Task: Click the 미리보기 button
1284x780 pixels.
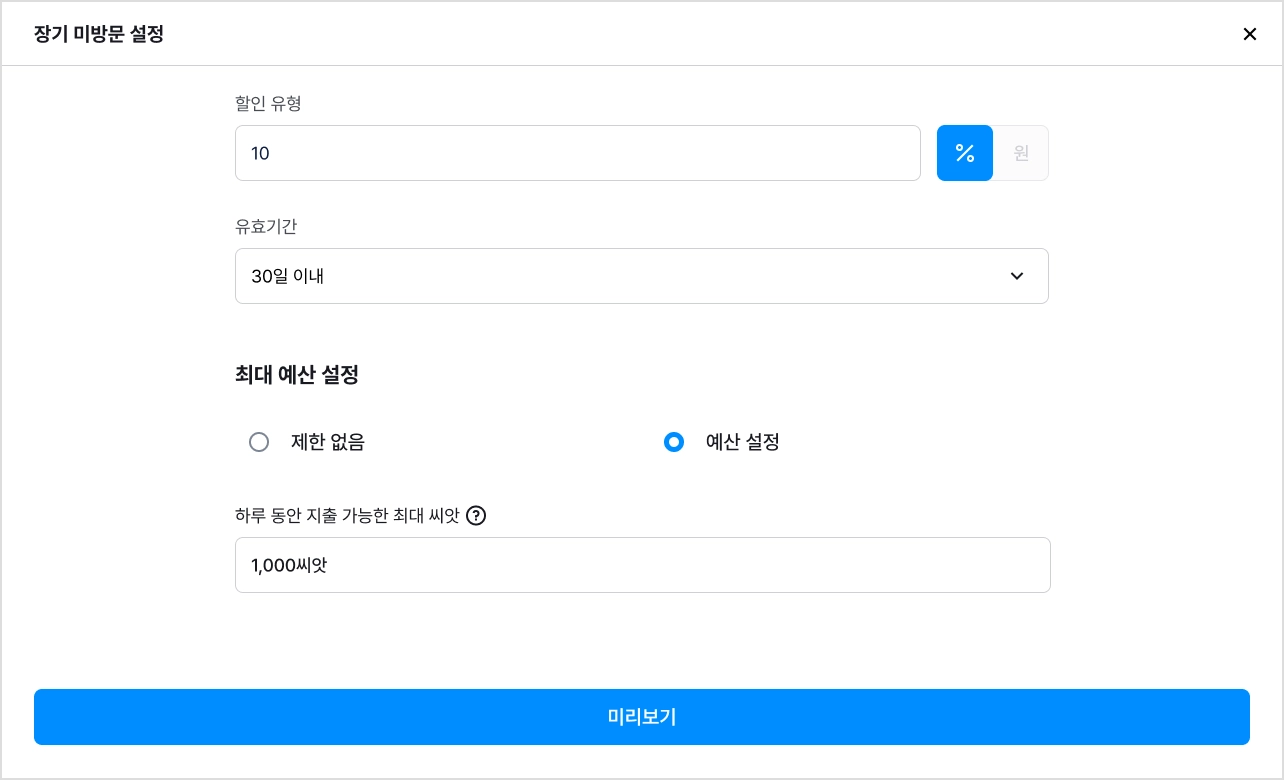Action: (x=642, y=717)
